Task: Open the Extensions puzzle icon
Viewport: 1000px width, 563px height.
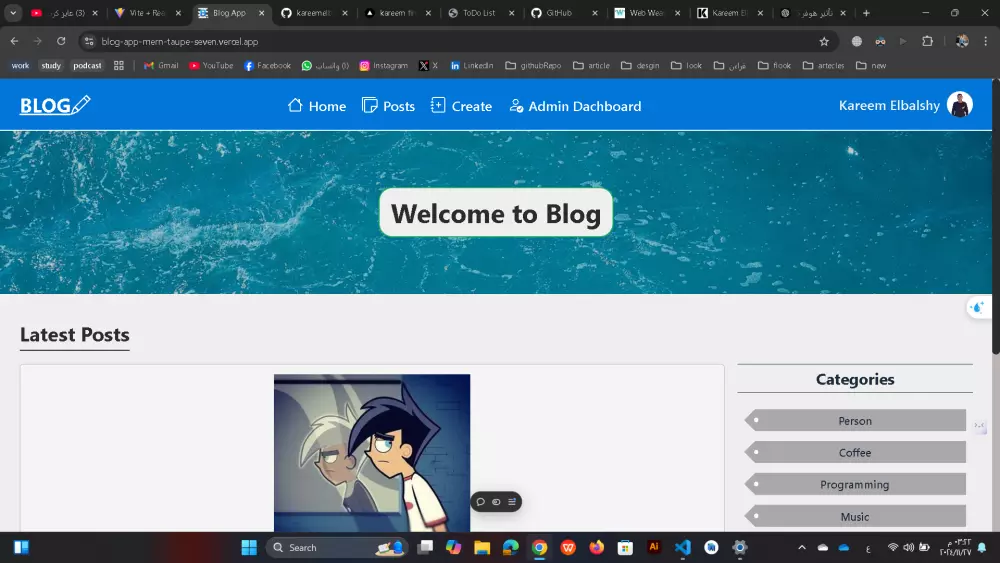Action: click(x=927, y=41)
